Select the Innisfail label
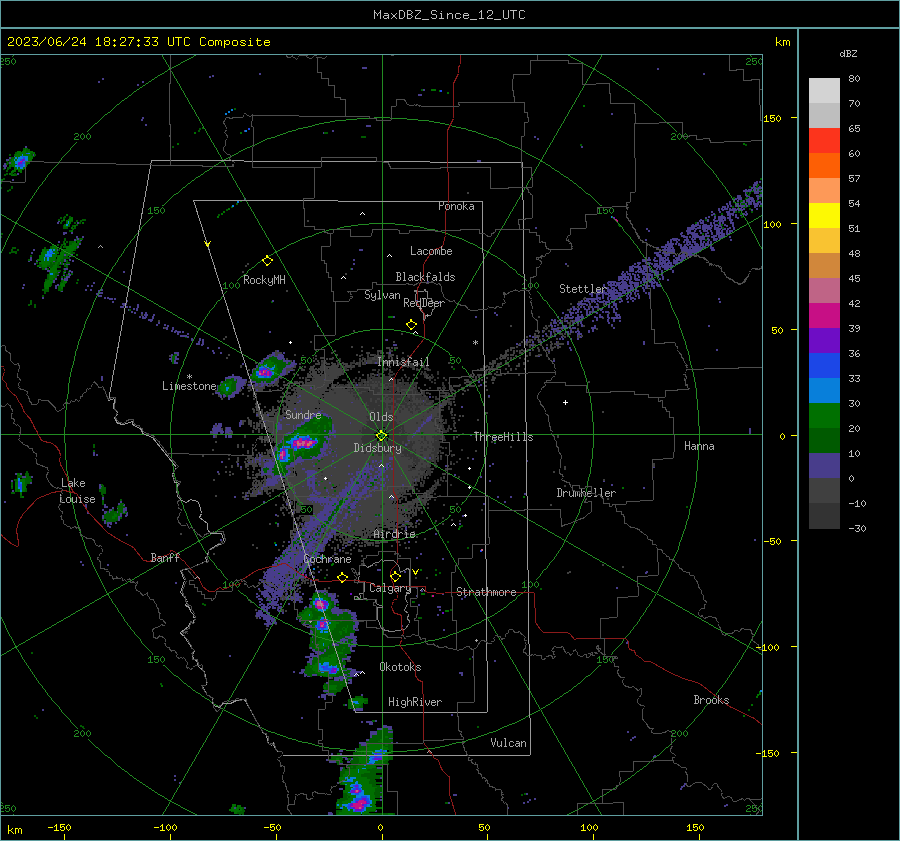Viewport: 900px width, 841px height. pos(403,362)
